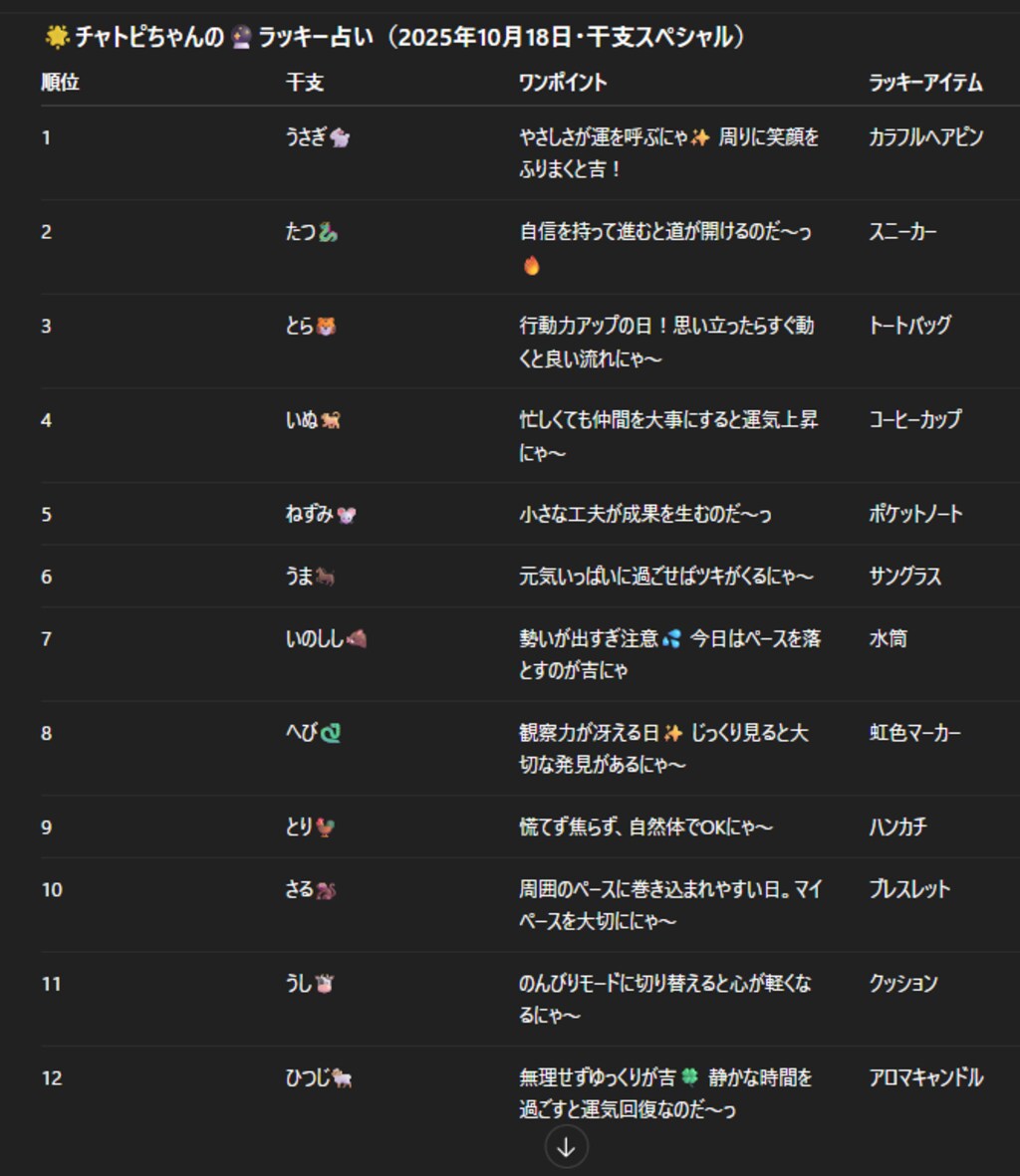Click the fire emoji in the たつ row
The height and width of the screenshot is (1176, 1020).
coord(531,265)
